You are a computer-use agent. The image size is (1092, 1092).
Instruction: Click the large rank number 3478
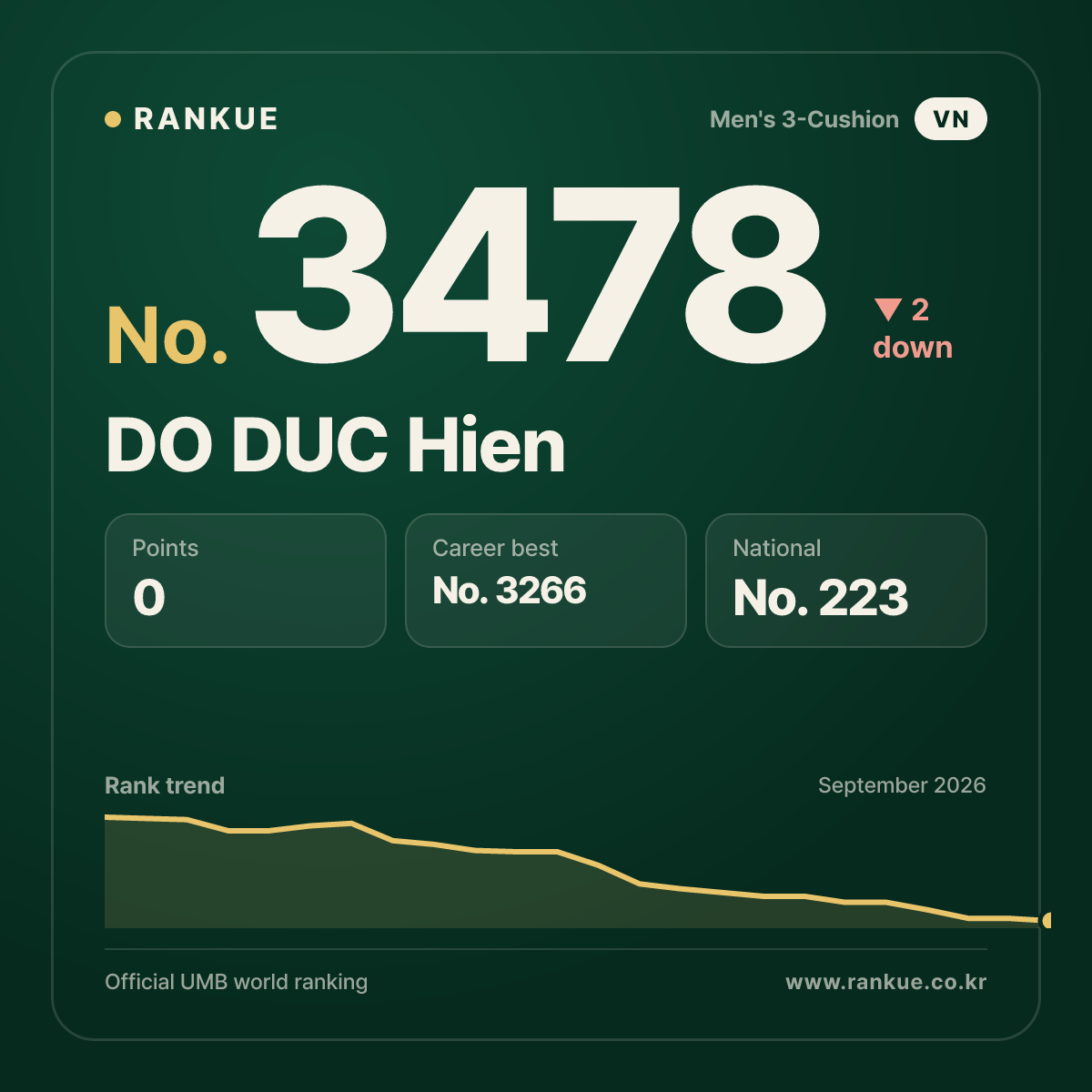541,273
